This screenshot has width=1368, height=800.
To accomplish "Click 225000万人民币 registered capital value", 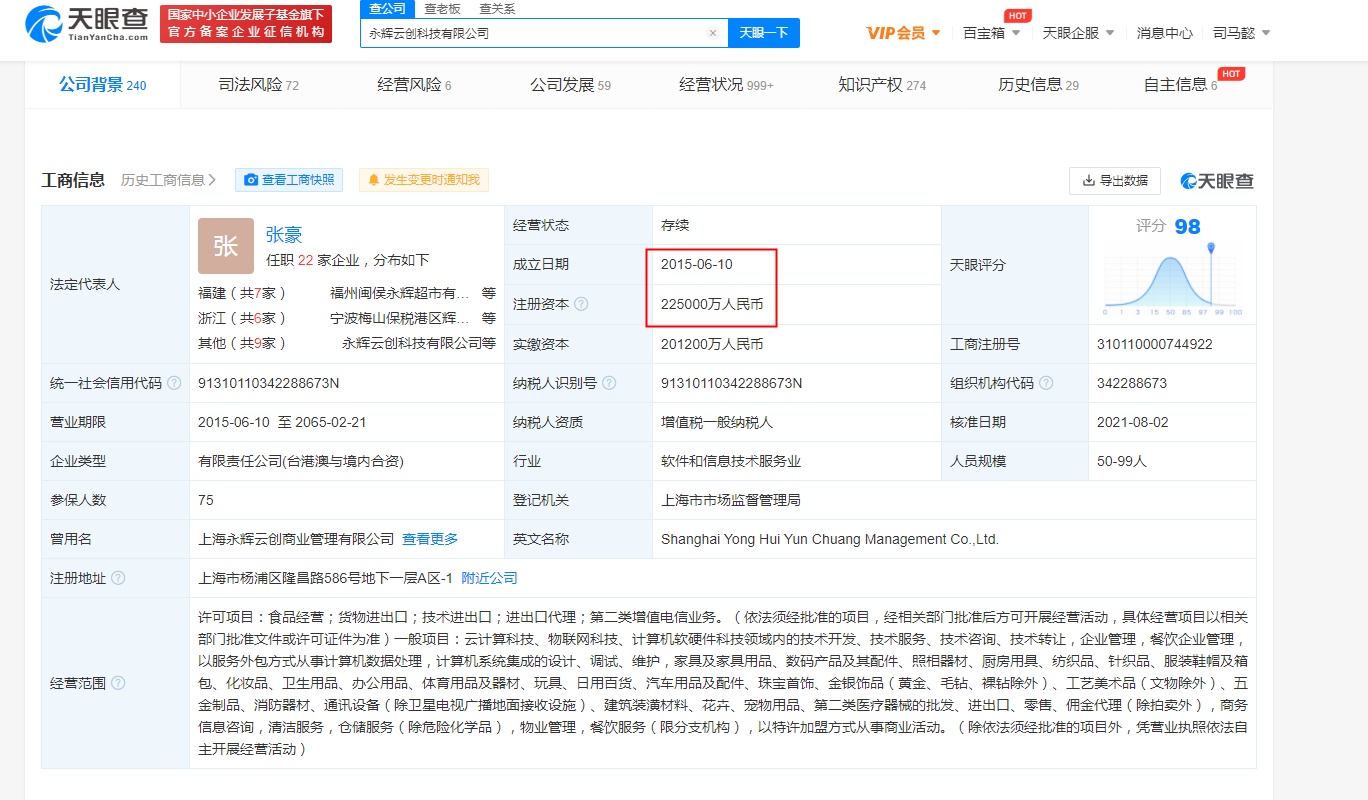I will coord(712,304).
